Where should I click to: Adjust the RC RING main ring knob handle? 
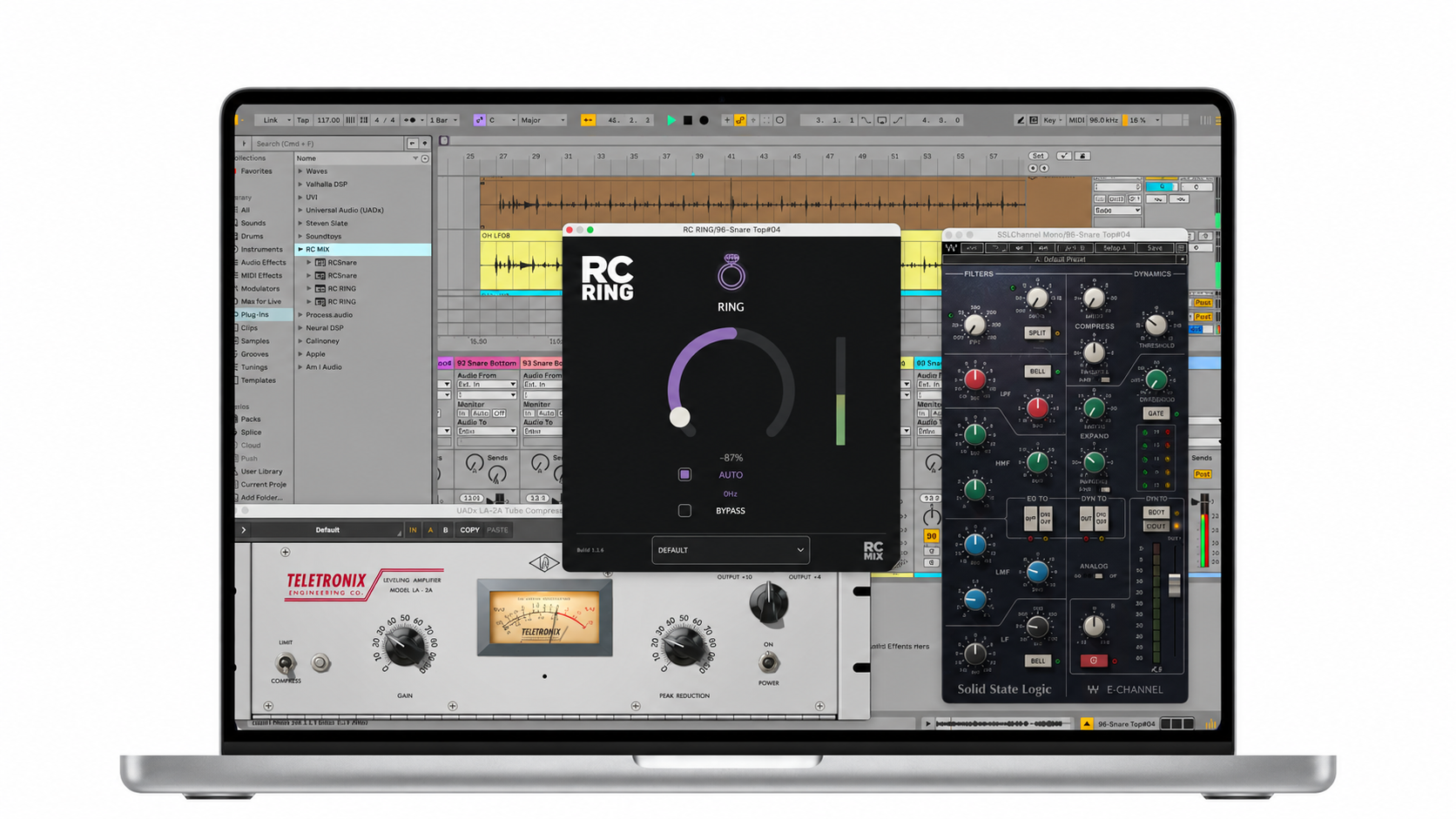(x=680, y=417)
